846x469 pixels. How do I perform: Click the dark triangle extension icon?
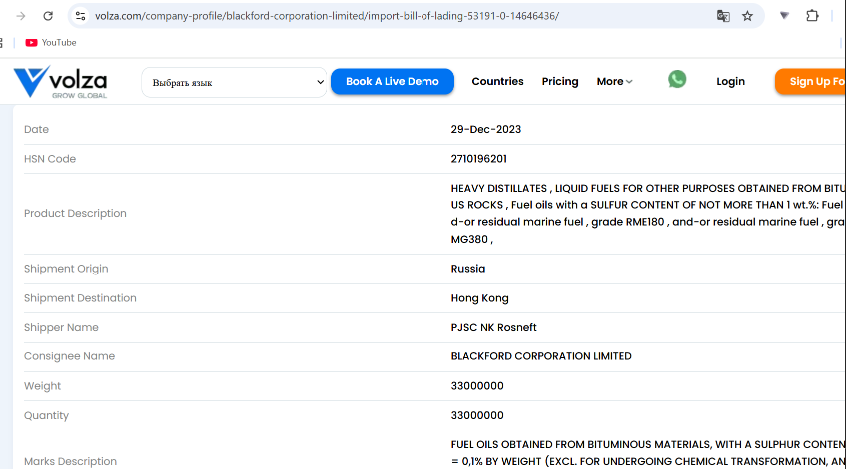(784, 16)
